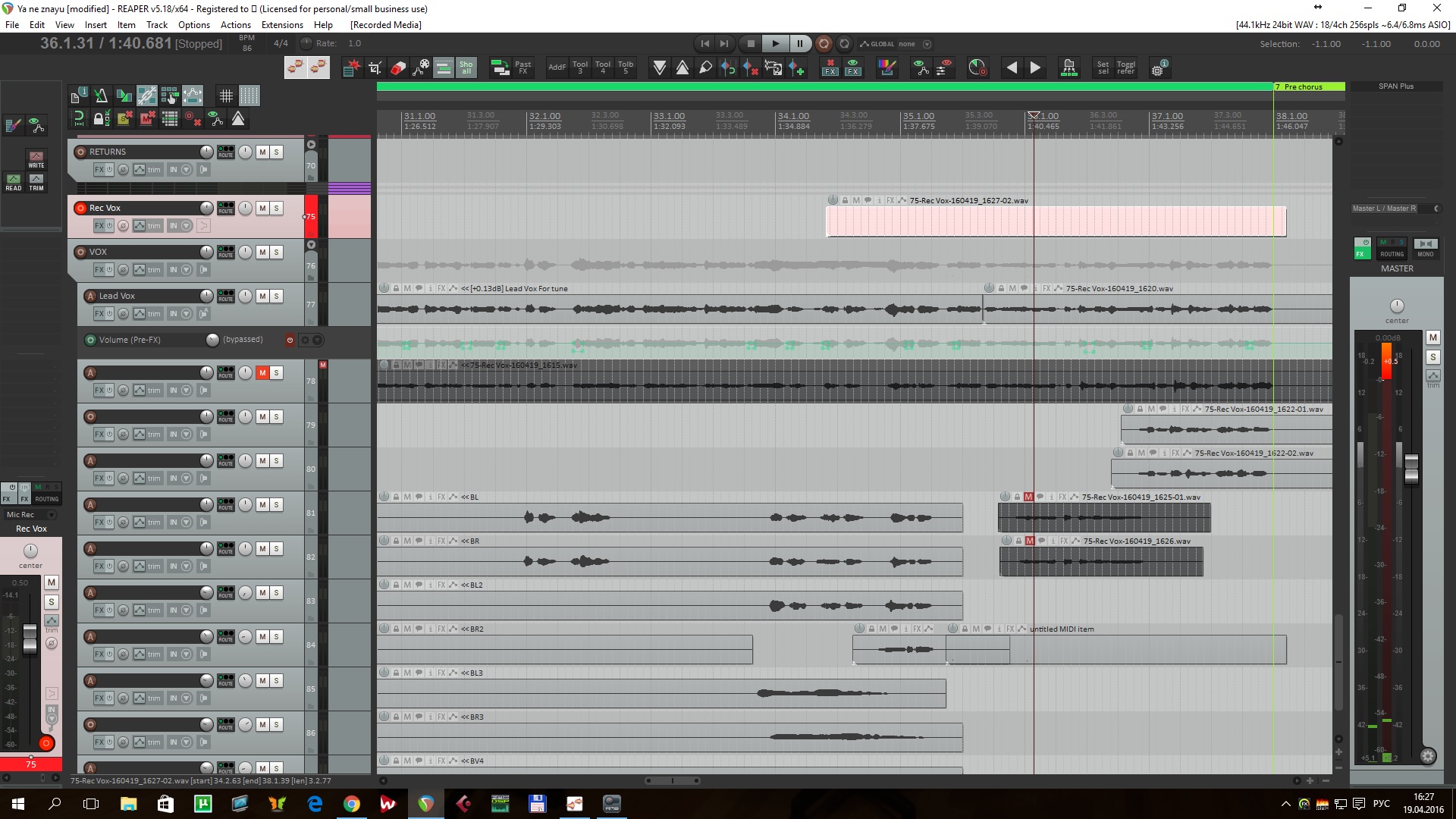The width and height of the screenshot is (1456, 819).
Task: Collapse the VOX folder track
Action: coord(311,245)
